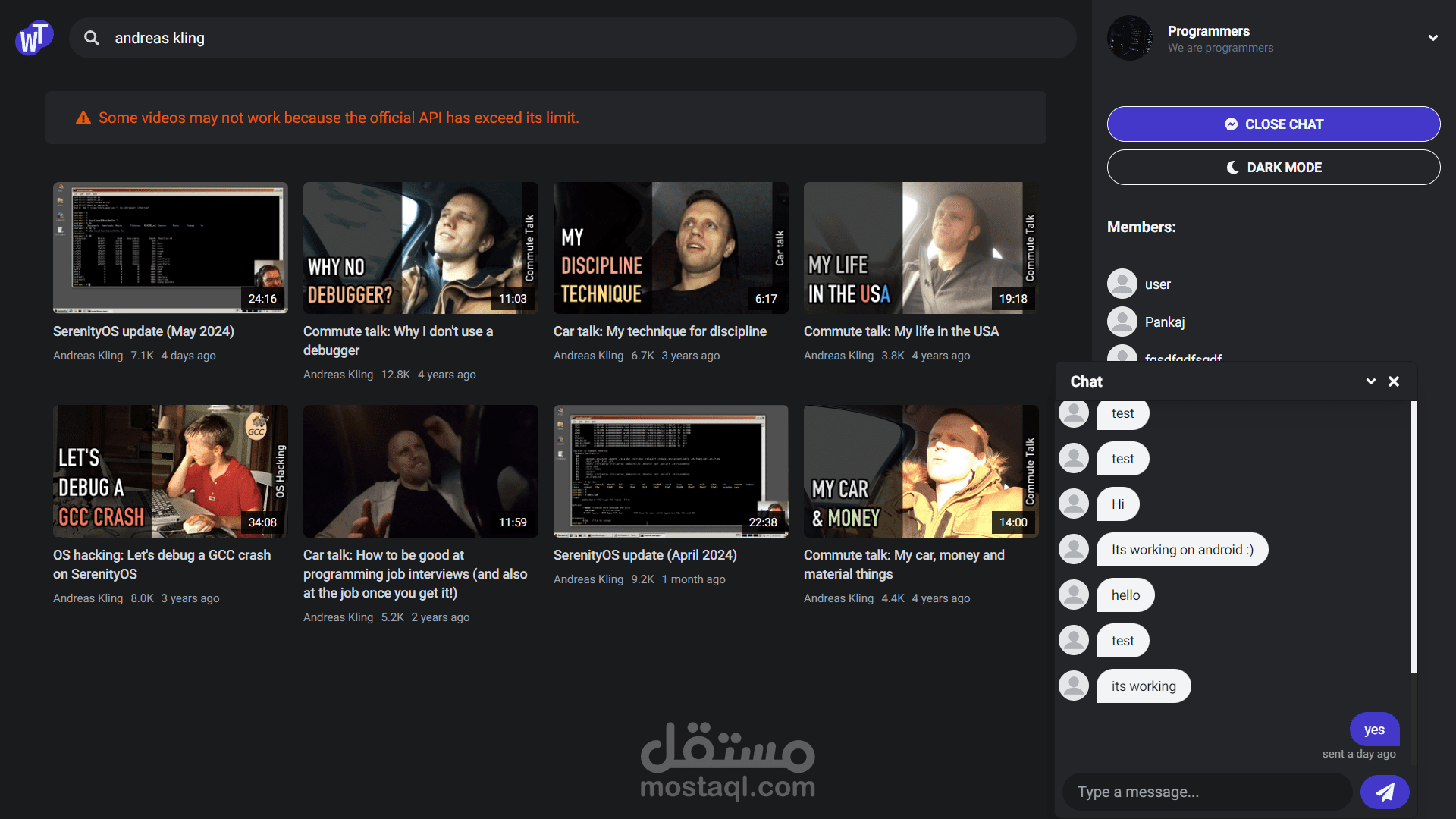The height and width of the screenshot is (819, 1456).
Task: Click the WT logo icon
Action: (x=33, y=38)
